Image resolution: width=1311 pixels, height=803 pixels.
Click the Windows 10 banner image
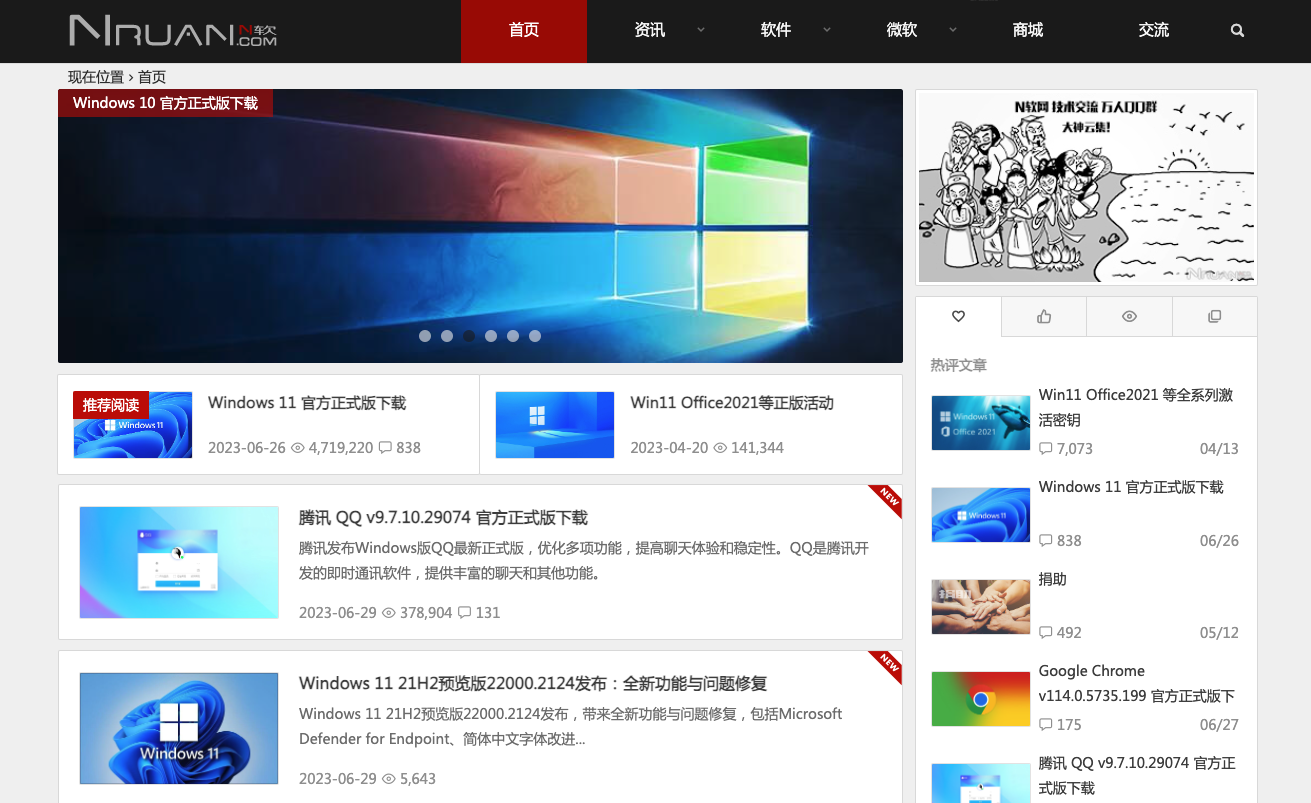tap(480, 226)
